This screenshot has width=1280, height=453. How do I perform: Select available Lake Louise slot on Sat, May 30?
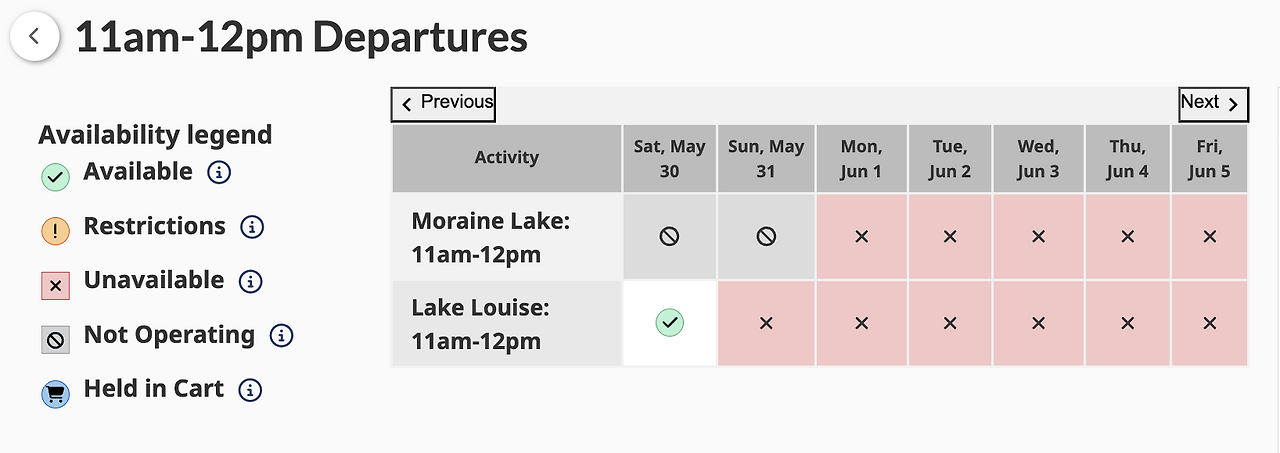click(x=669, y=323)
